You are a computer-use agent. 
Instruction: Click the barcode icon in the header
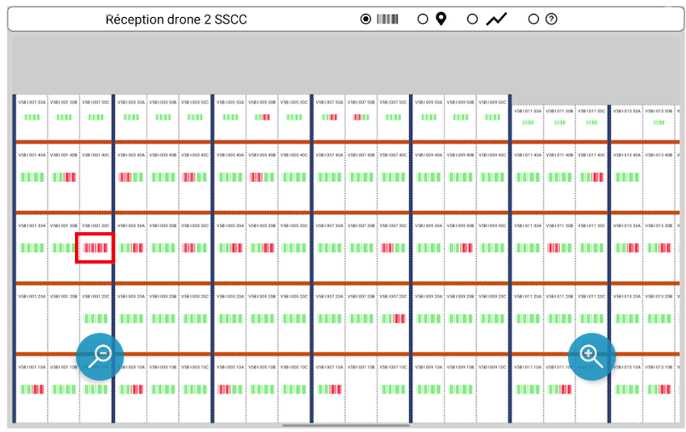(x=388, y=19)
